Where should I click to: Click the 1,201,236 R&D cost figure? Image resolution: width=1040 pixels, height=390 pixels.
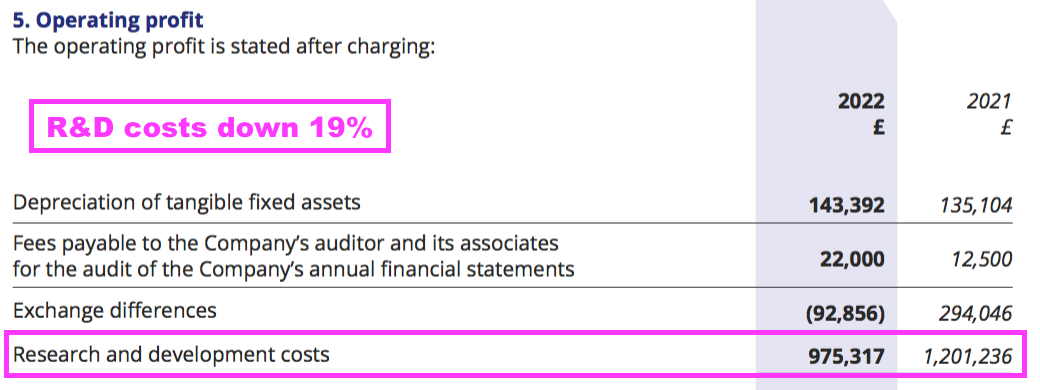coord(968,358)
